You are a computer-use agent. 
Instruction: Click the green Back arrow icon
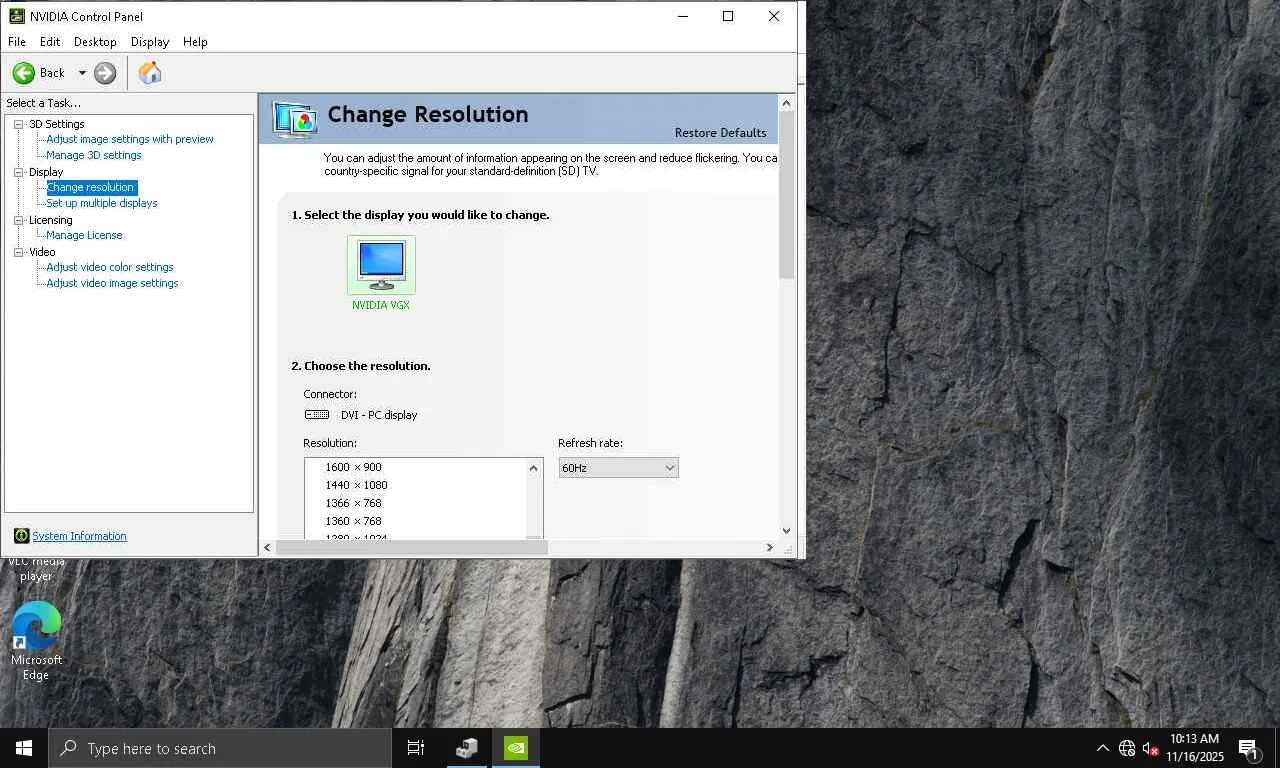coord(24,73)
